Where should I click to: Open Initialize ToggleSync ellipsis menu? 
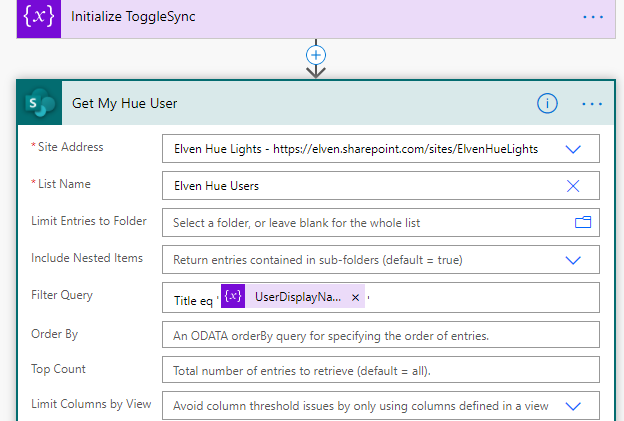(592, 18)
